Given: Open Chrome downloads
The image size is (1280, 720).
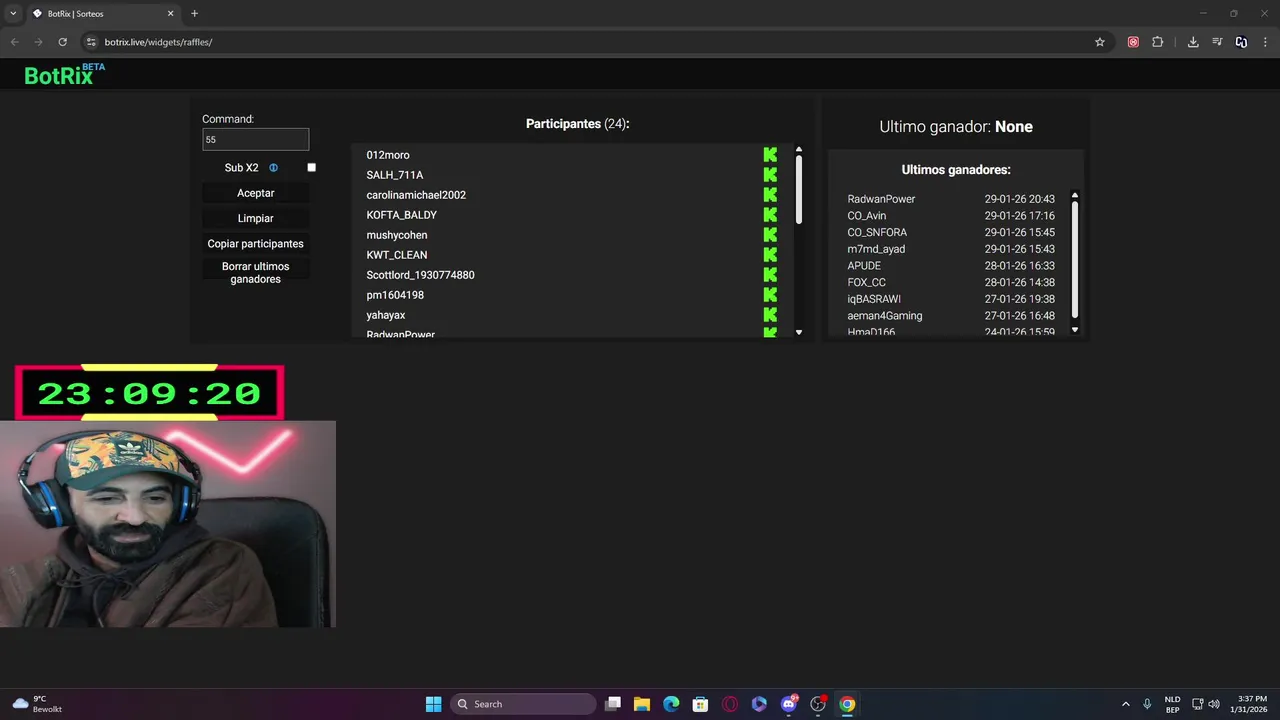Looking at the screenshot, I should [x=1193, y=42].
